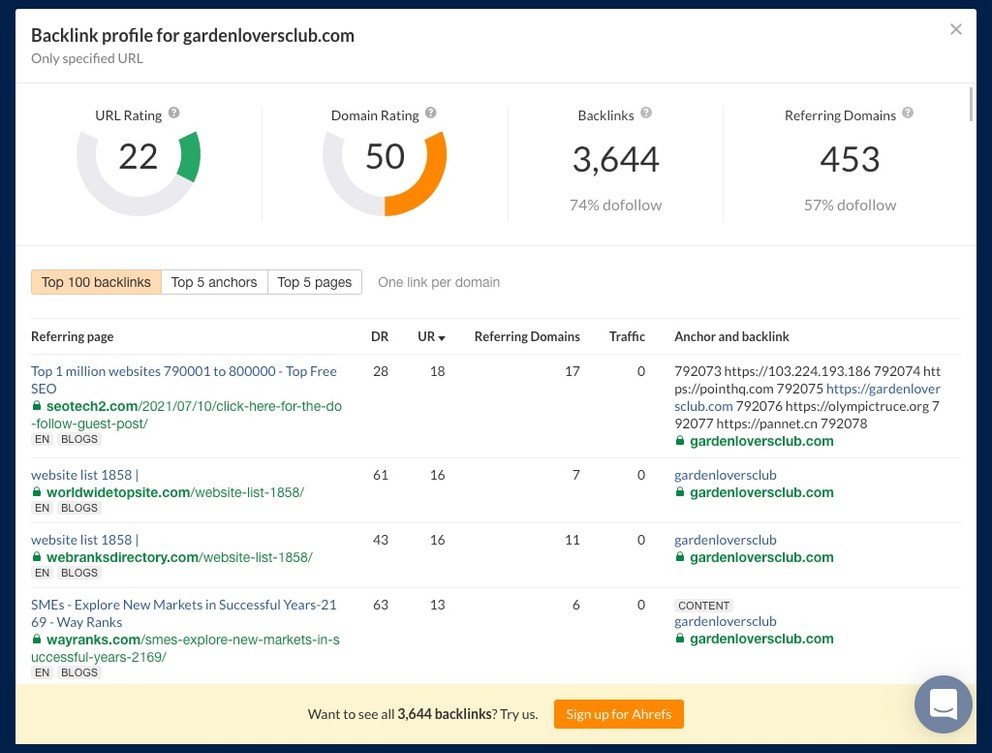Sort by the UR column arrow
Screen dimensions: 992x753
point(442,338)
